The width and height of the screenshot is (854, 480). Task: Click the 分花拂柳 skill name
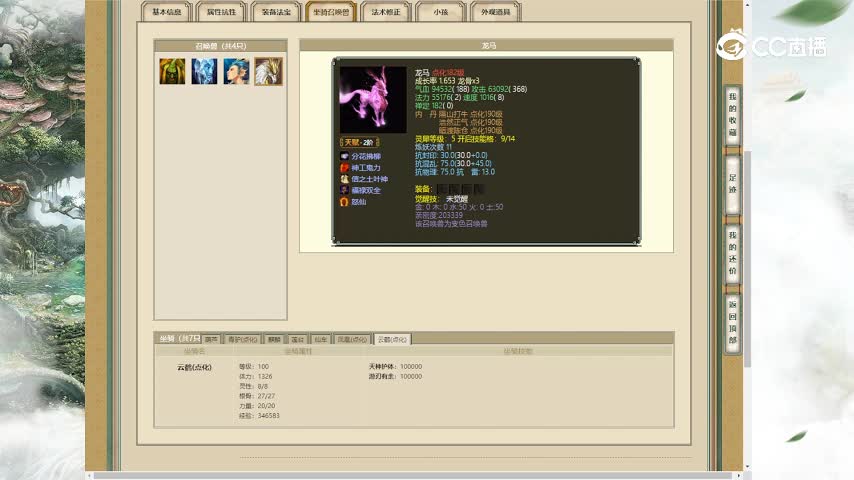pos(366,156)
